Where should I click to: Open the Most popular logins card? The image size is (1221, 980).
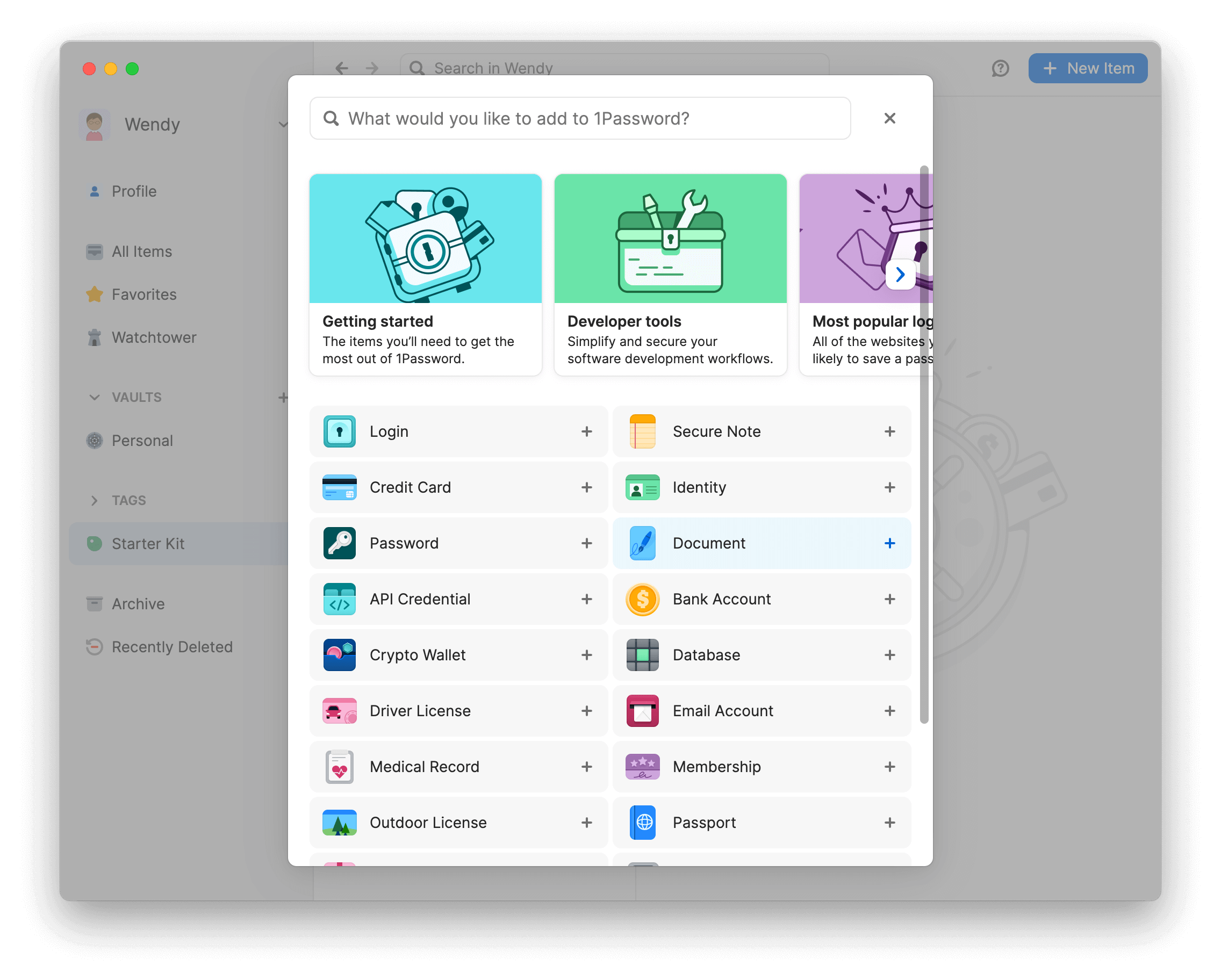point(865,275)
